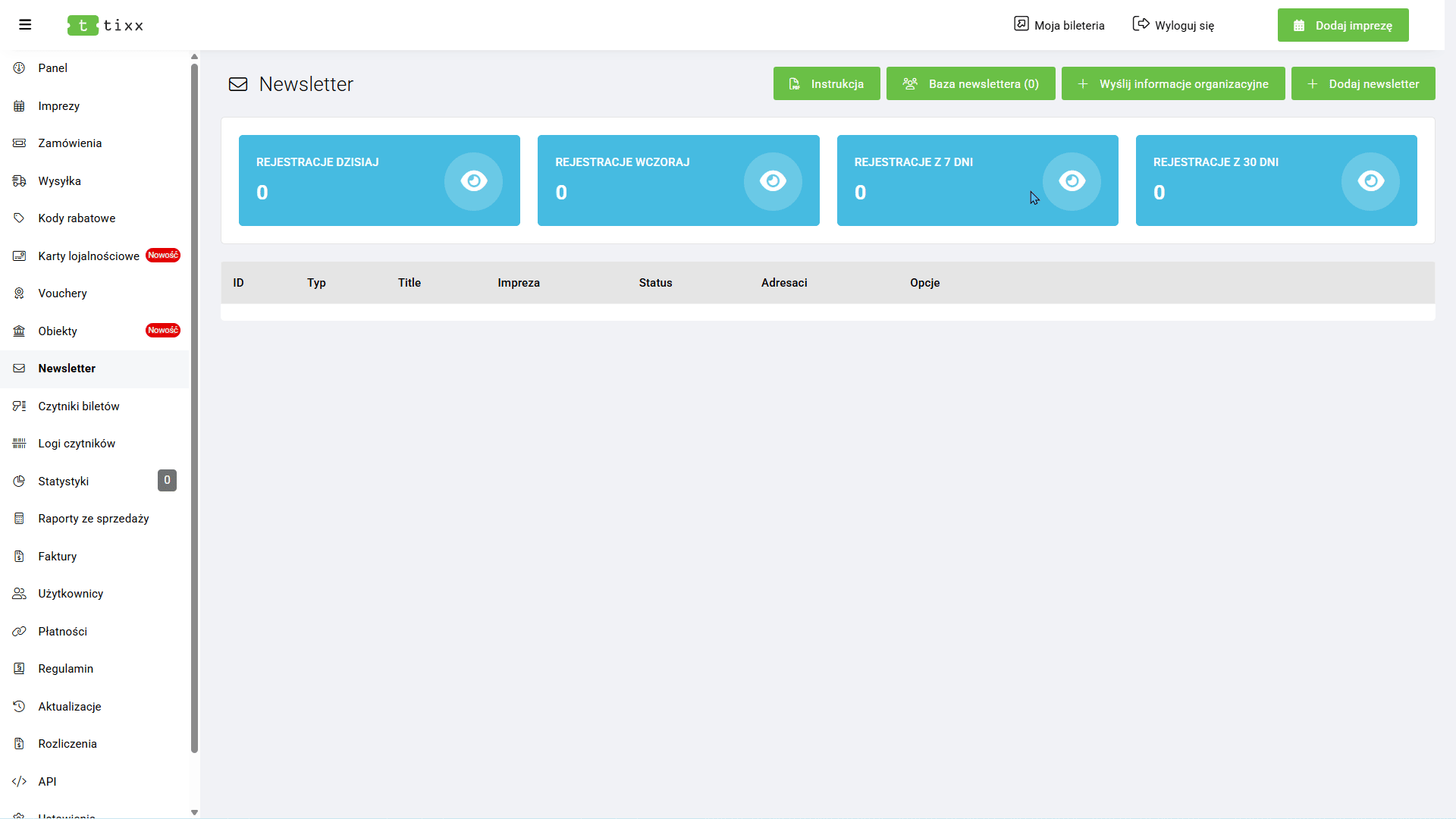Click eye icon in Rejestracje z 30 dni card
This screenshot has height=819, width=1456.
pos(1370,181)
